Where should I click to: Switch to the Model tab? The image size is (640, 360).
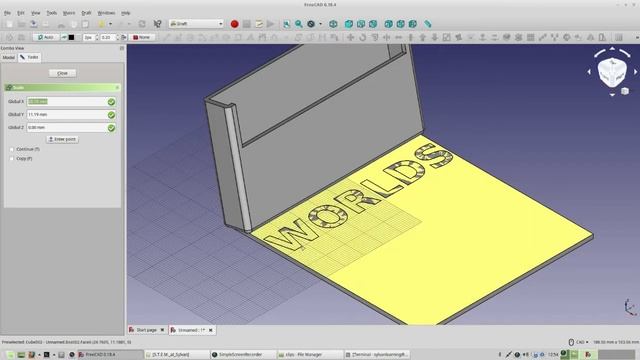pos(9,58)
